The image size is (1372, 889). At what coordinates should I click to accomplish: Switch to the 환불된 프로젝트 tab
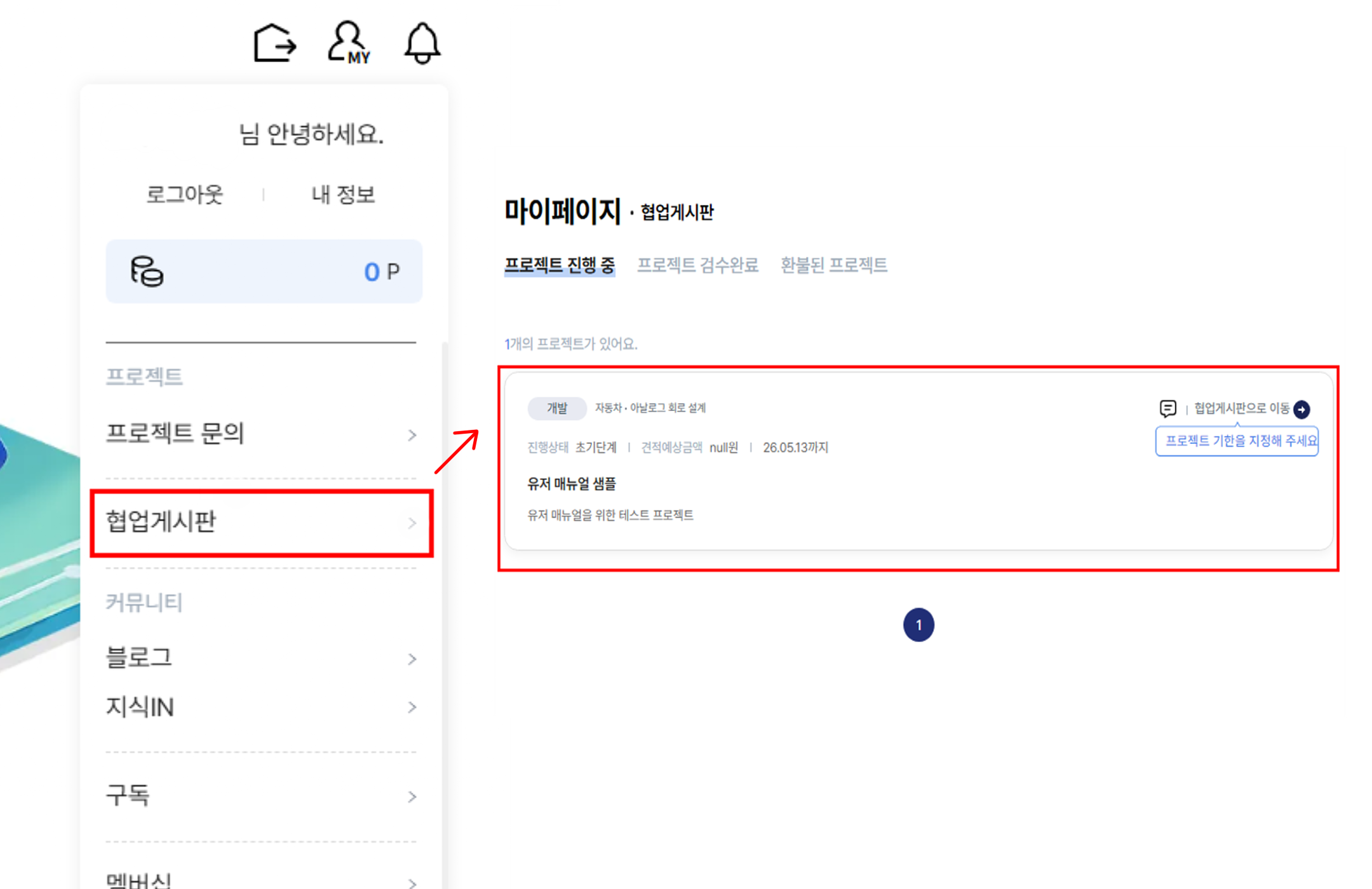(x=833, y=265)
